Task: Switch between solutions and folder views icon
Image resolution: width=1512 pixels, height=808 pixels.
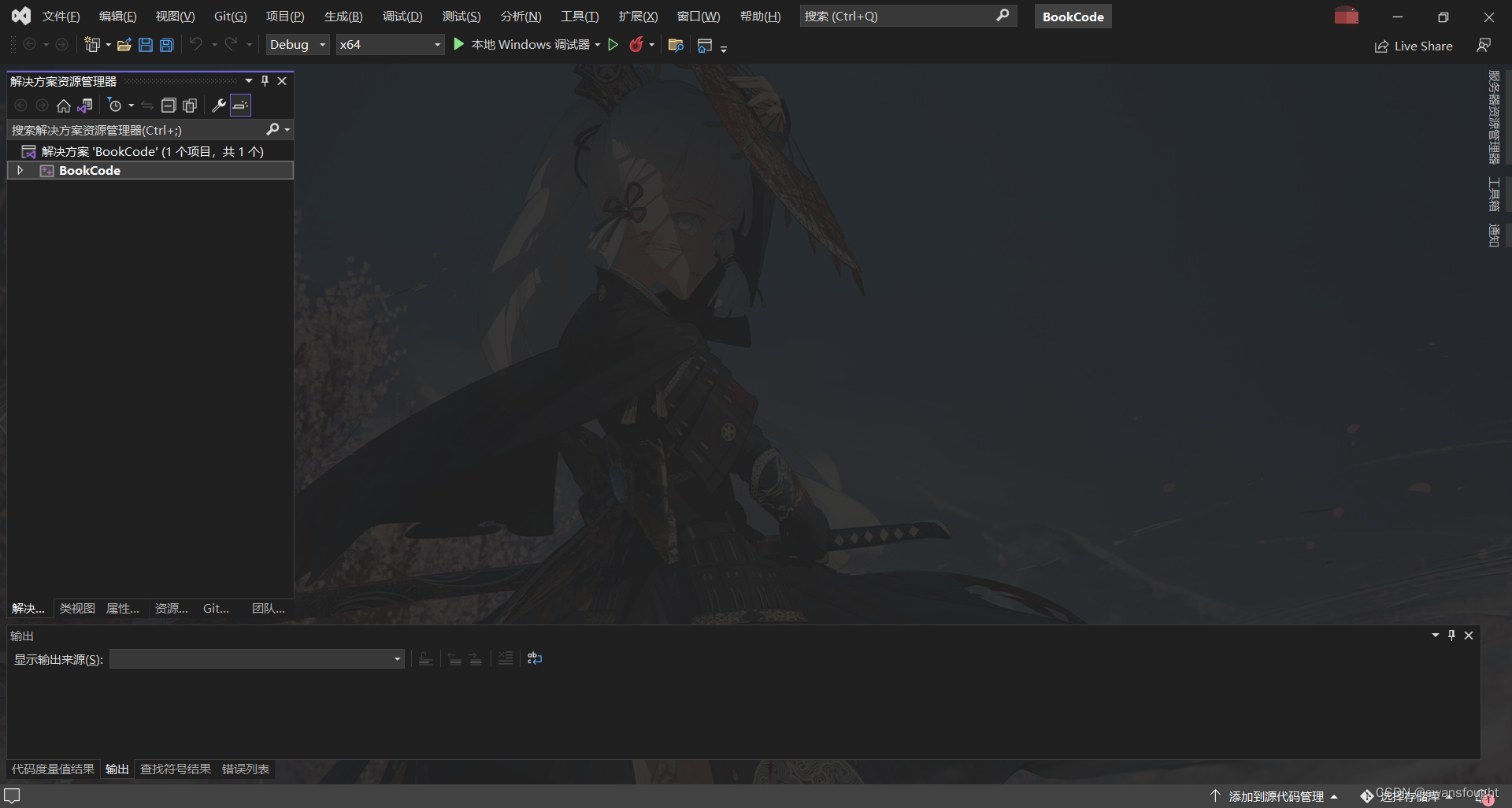Action: (x=85, y=106)
